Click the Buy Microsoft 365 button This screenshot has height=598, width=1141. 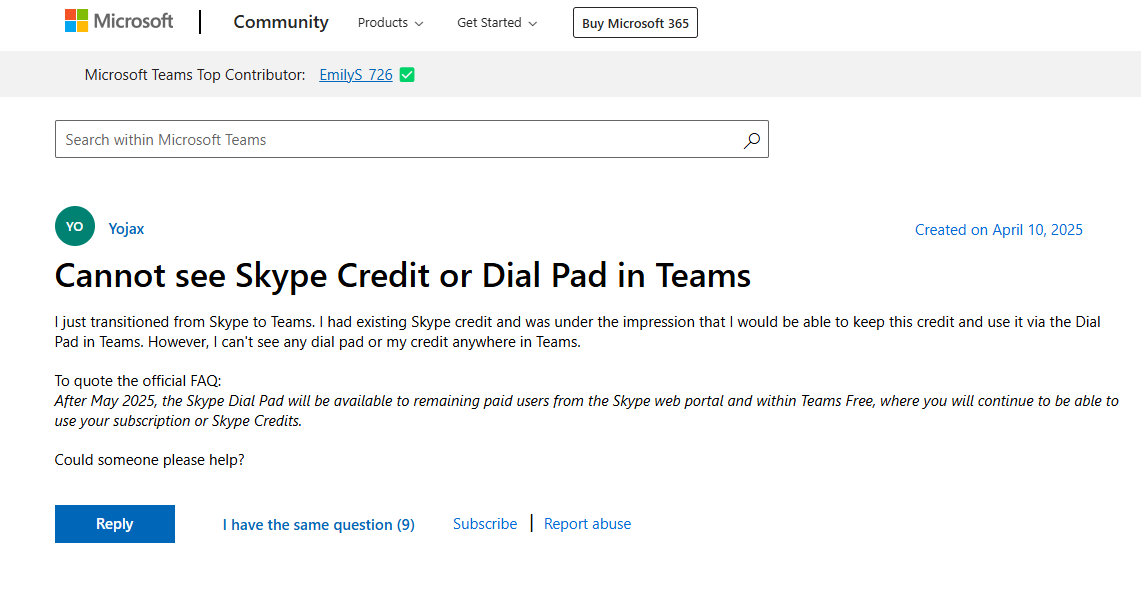[x=635, y=23]
